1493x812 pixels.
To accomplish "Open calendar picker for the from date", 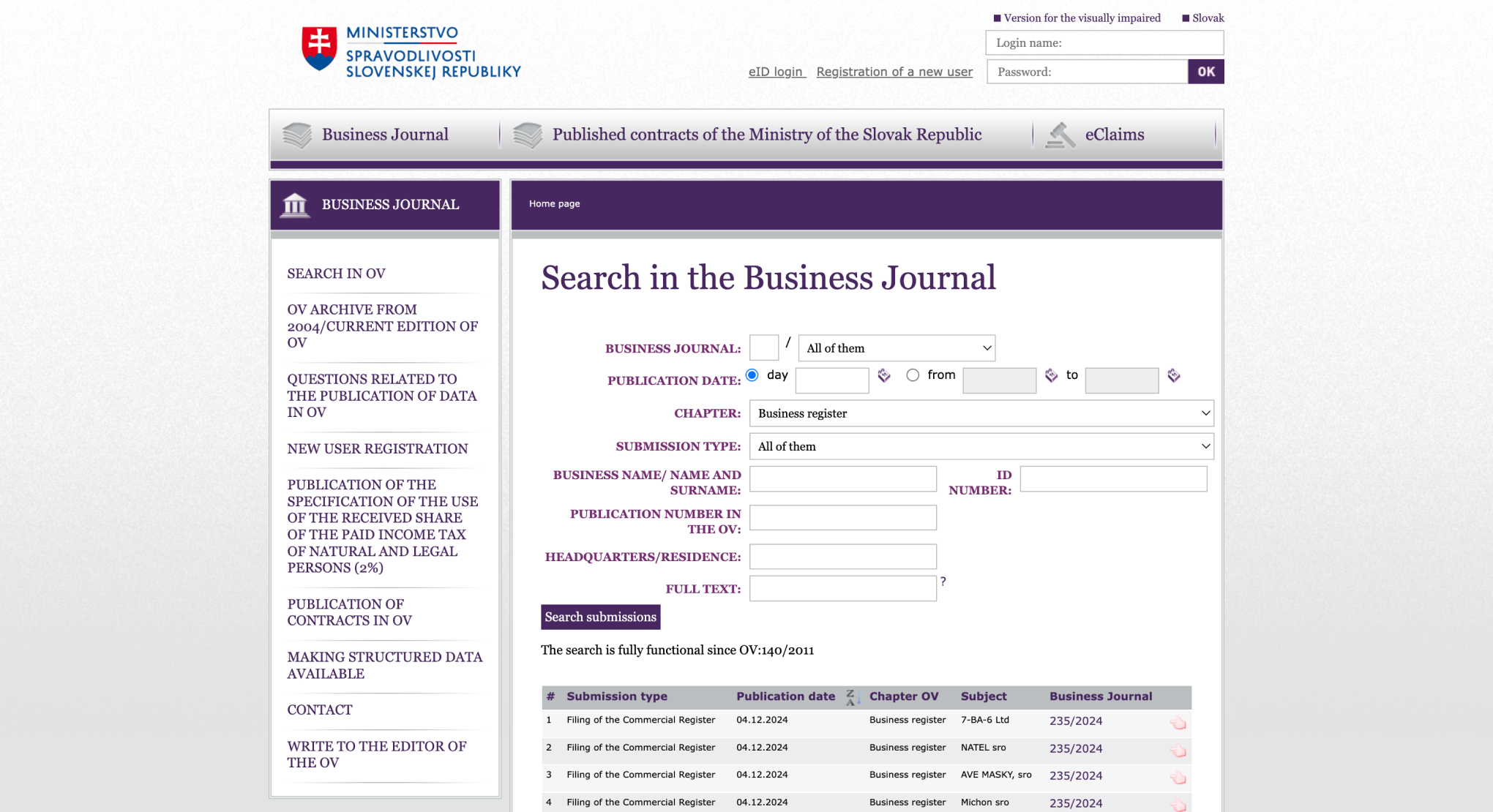I will 1051,375.
